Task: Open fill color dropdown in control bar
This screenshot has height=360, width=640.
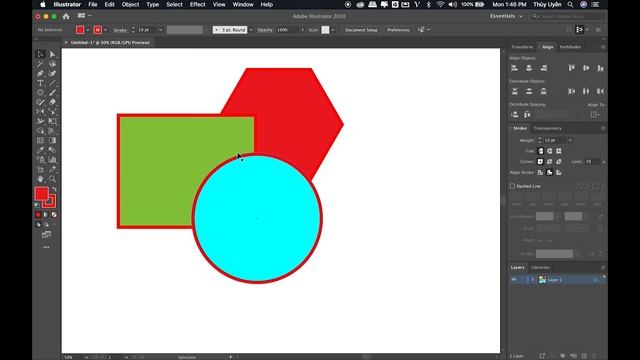Action: (87, 30)
